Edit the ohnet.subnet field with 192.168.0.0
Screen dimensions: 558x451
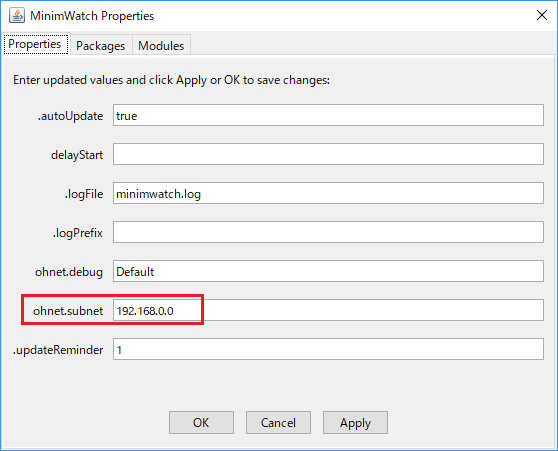click(328, 310)
